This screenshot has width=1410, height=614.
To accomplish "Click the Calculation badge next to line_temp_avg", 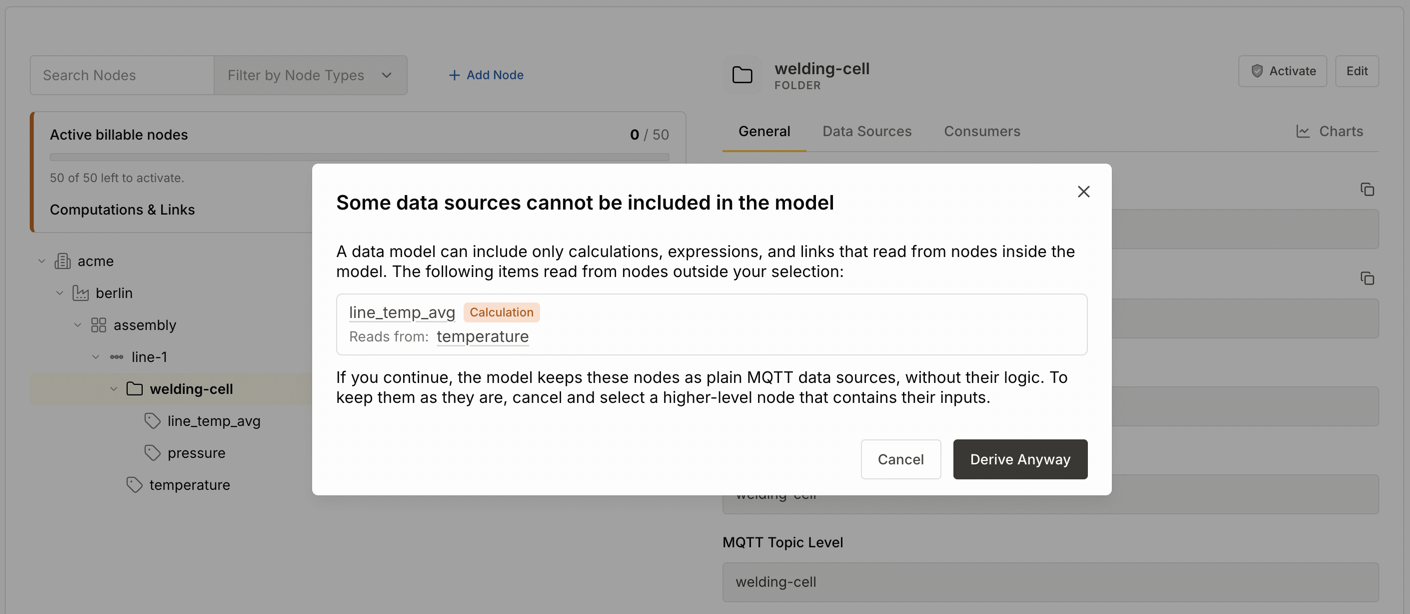I will tap(501, 312).
